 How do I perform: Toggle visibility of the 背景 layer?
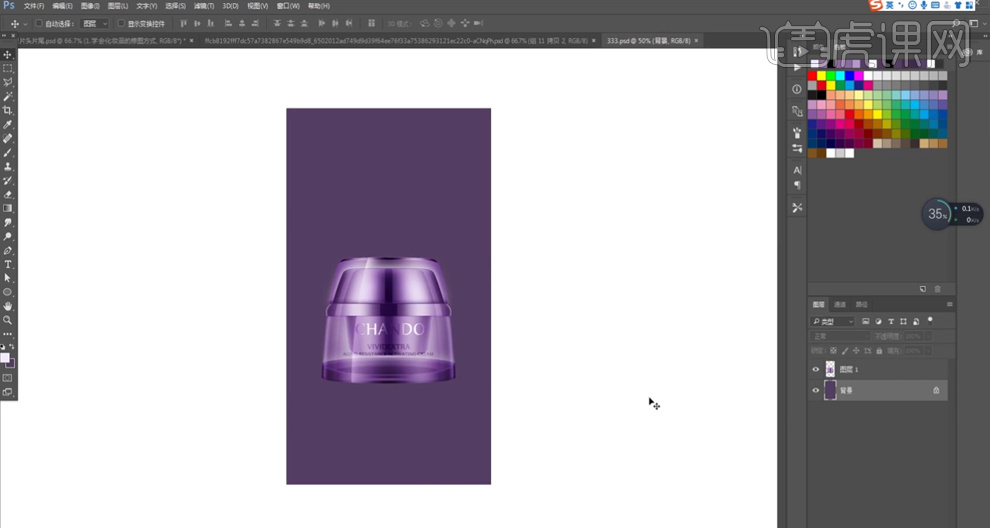(x=816, y=390)
